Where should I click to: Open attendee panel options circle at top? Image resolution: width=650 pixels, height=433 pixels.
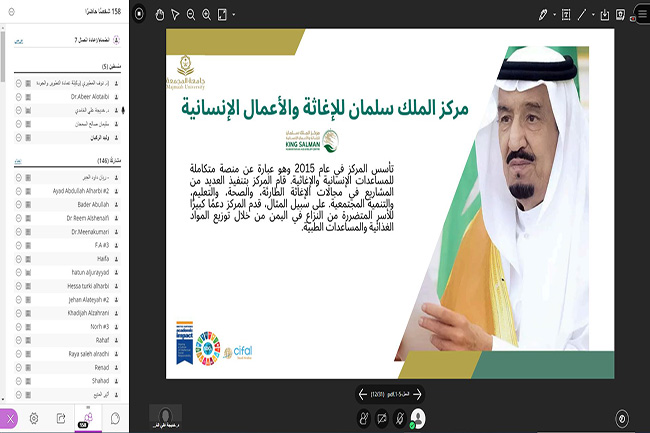coord(12,12)
